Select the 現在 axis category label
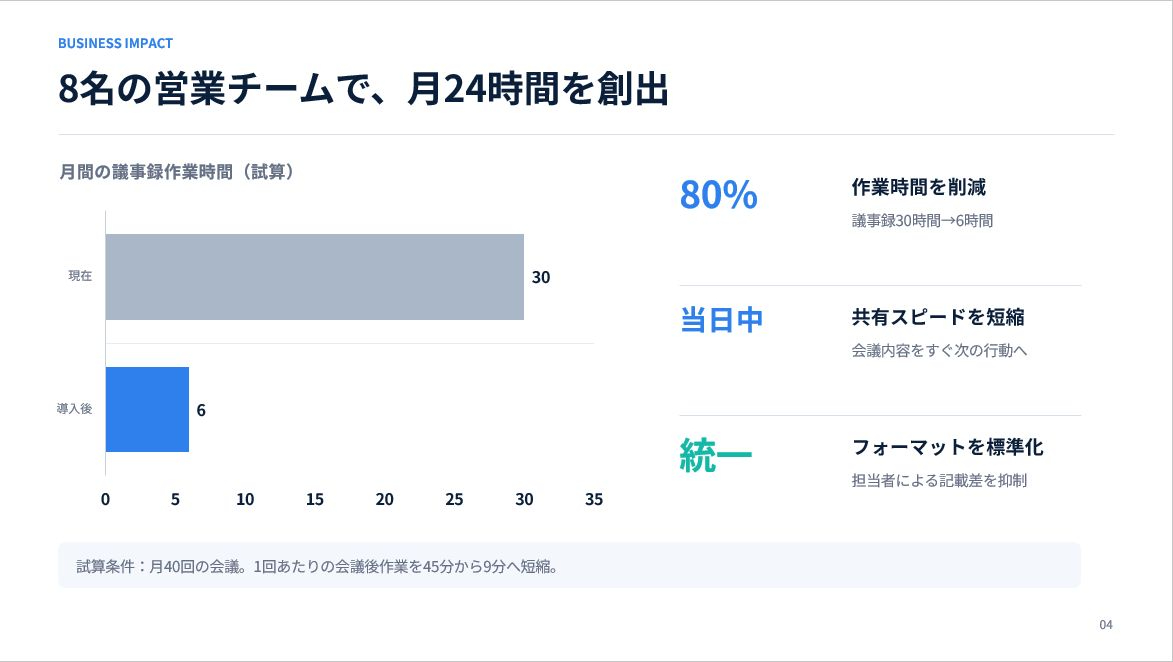 tap(80, 276)
